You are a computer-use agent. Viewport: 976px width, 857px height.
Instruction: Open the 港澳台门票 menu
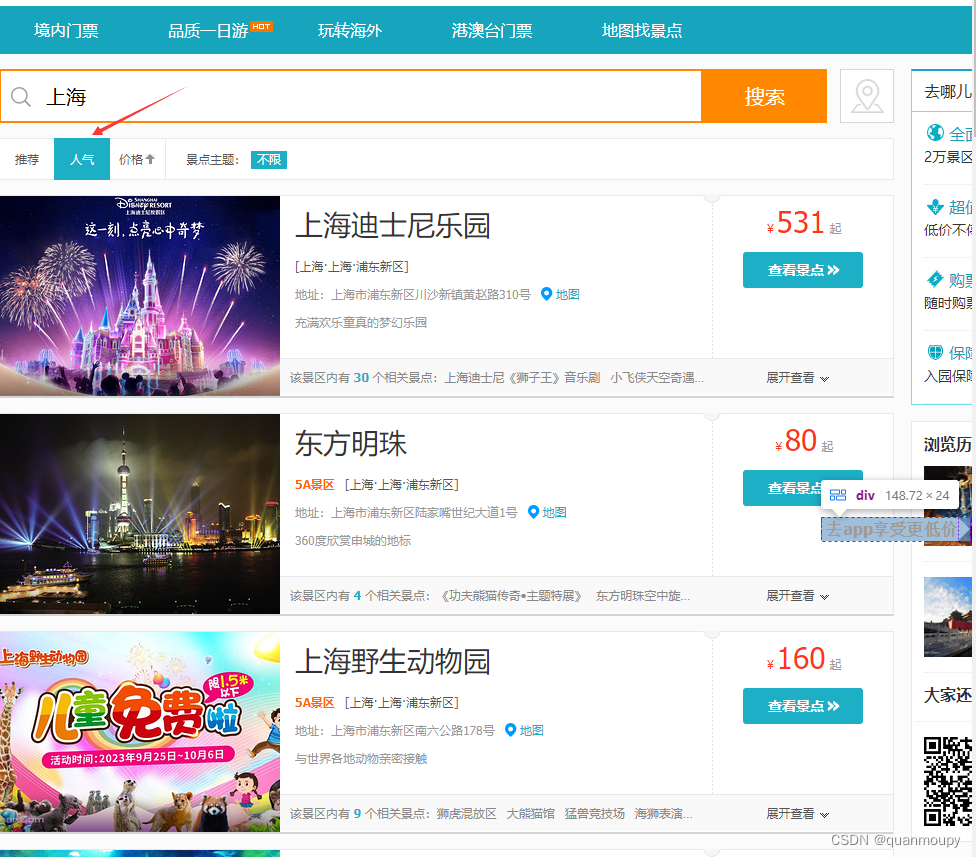[x=492, y=30]
